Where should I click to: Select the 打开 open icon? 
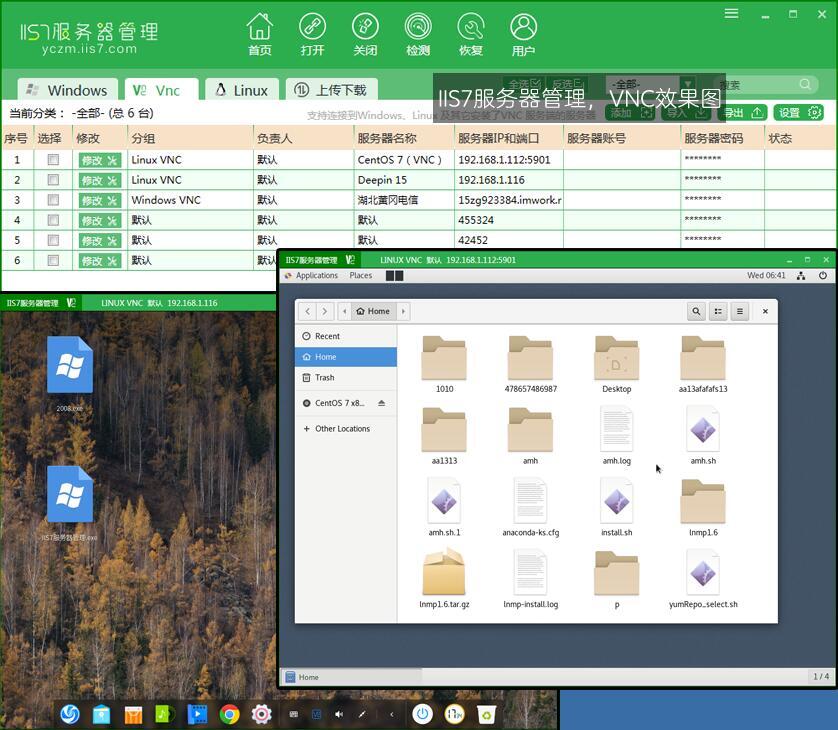(x=312, y=33)
